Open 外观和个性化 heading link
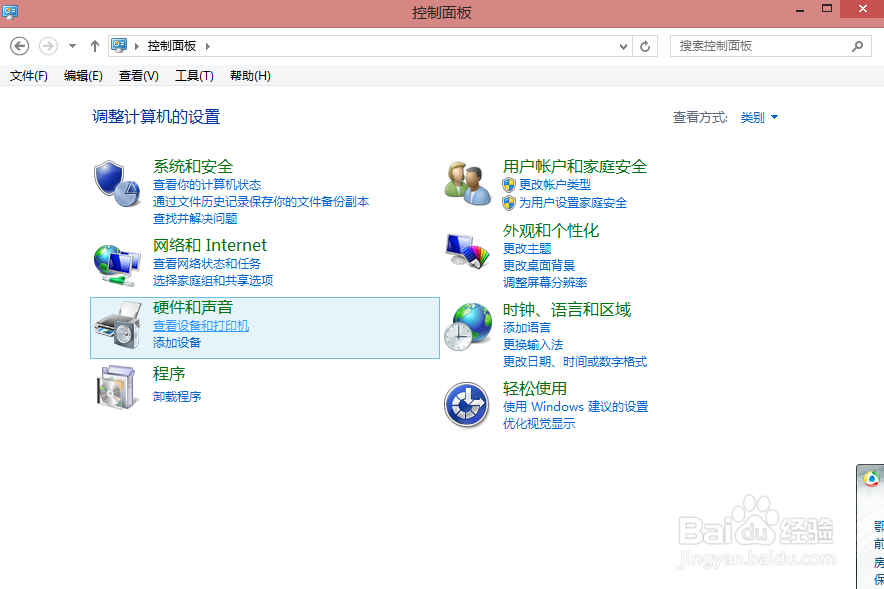The width and height of the screenshot is (884, 589). coord(551,231)
